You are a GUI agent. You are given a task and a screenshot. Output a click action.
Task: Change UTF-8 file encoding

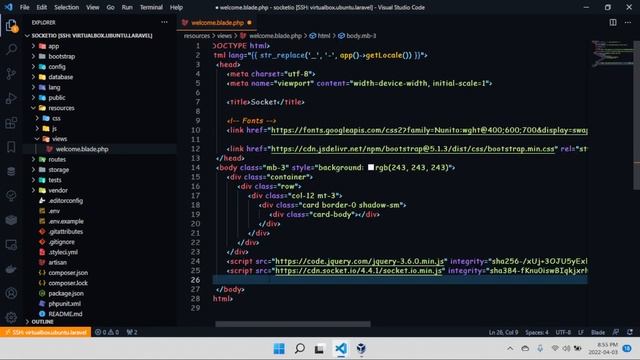pos(563,332)
